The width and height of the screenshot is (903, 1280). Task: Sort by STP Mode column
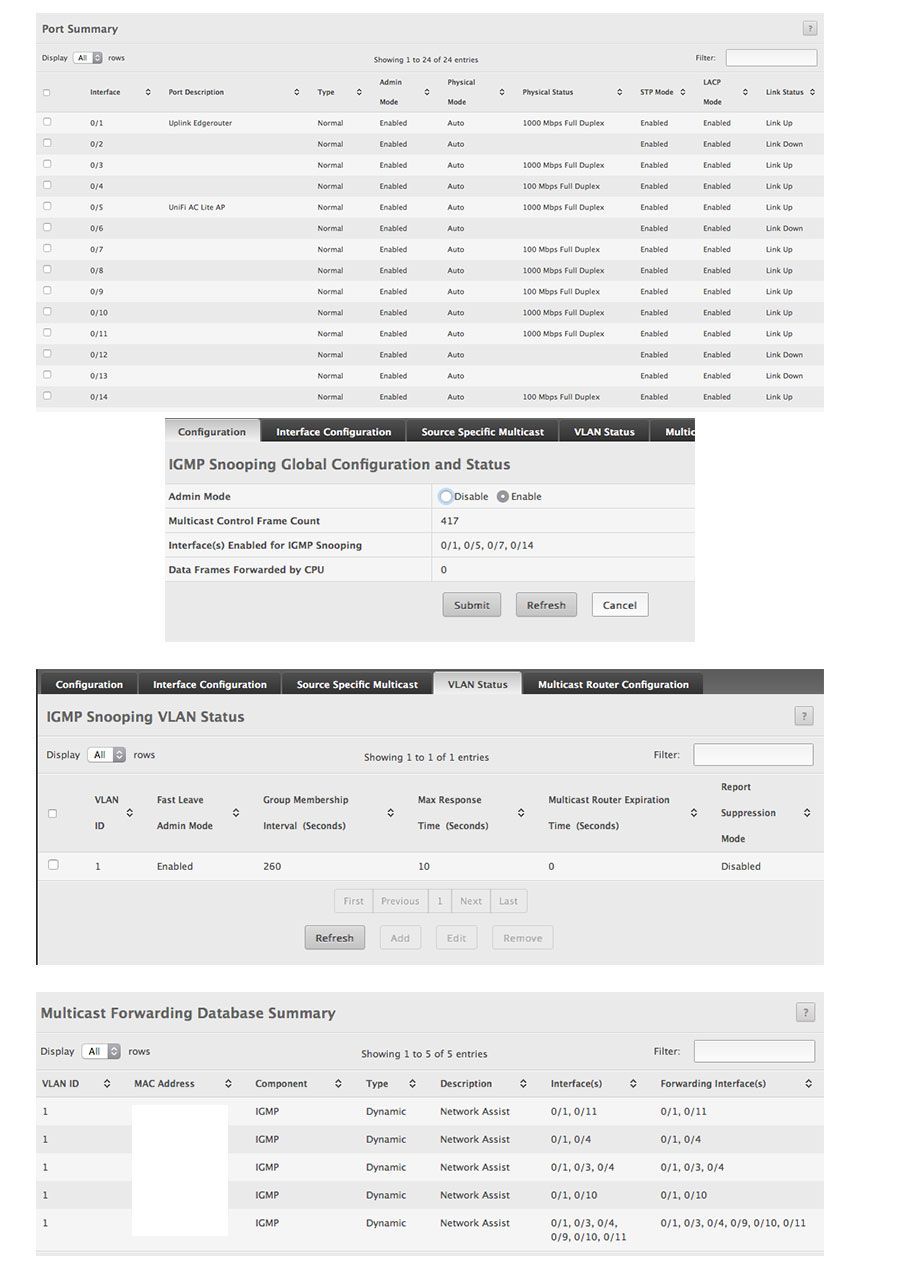[x=683, y=92]
